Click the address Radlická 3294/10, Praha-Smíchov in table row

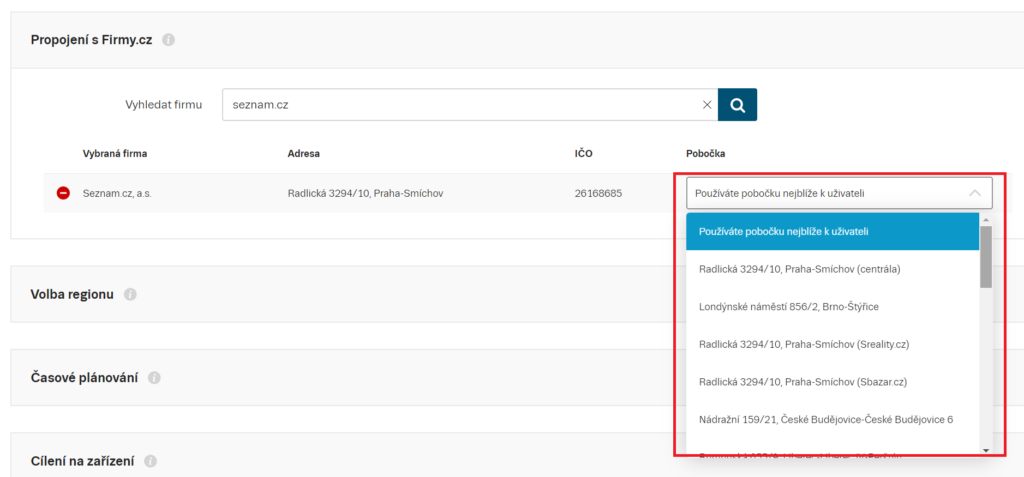[366, 193]
